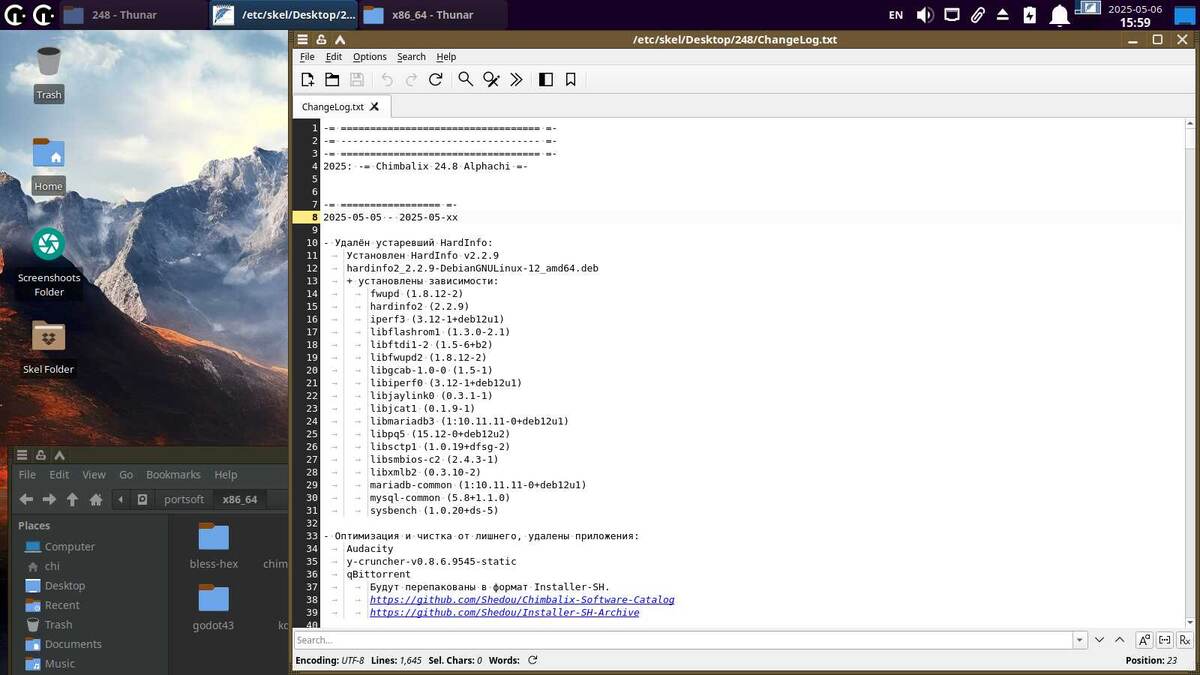Click the reload document toolbar icon
The width and height of the screenshot is (1200, 675).
(x=435, y=79)
